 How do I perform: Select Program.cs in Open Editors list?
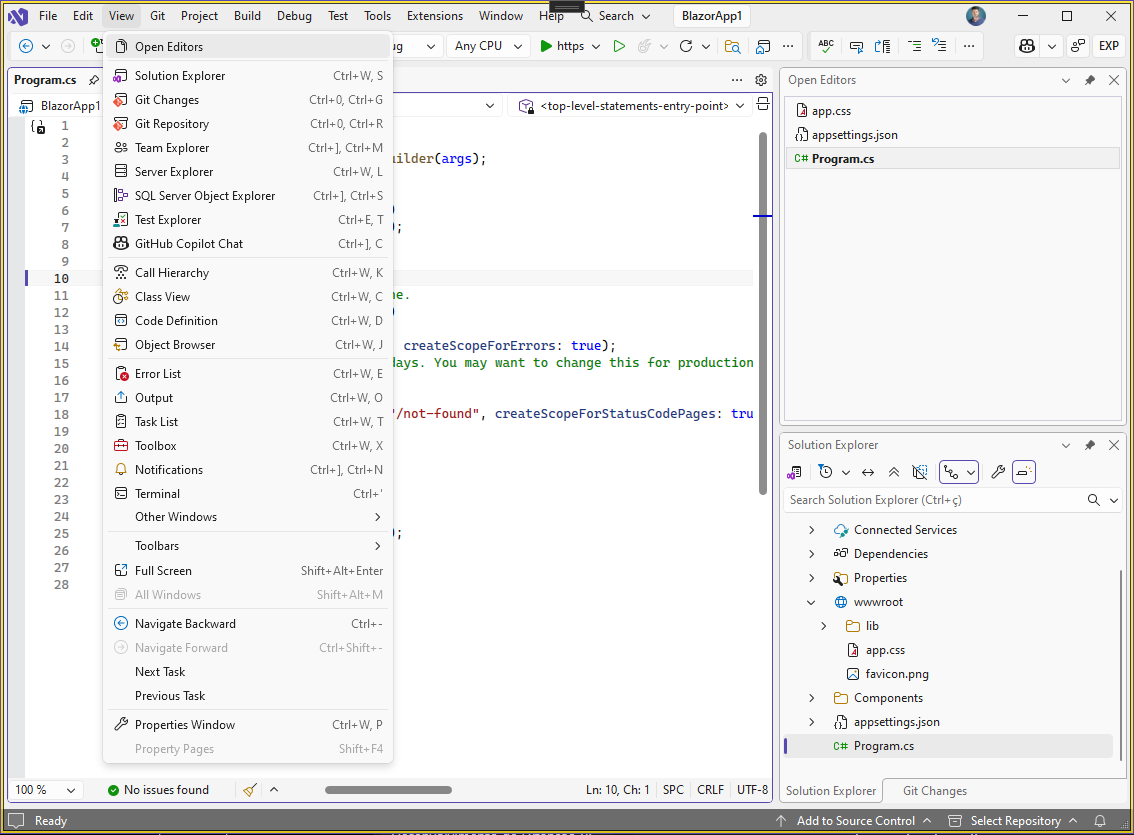pyautogui.click(x=952, y=158)
